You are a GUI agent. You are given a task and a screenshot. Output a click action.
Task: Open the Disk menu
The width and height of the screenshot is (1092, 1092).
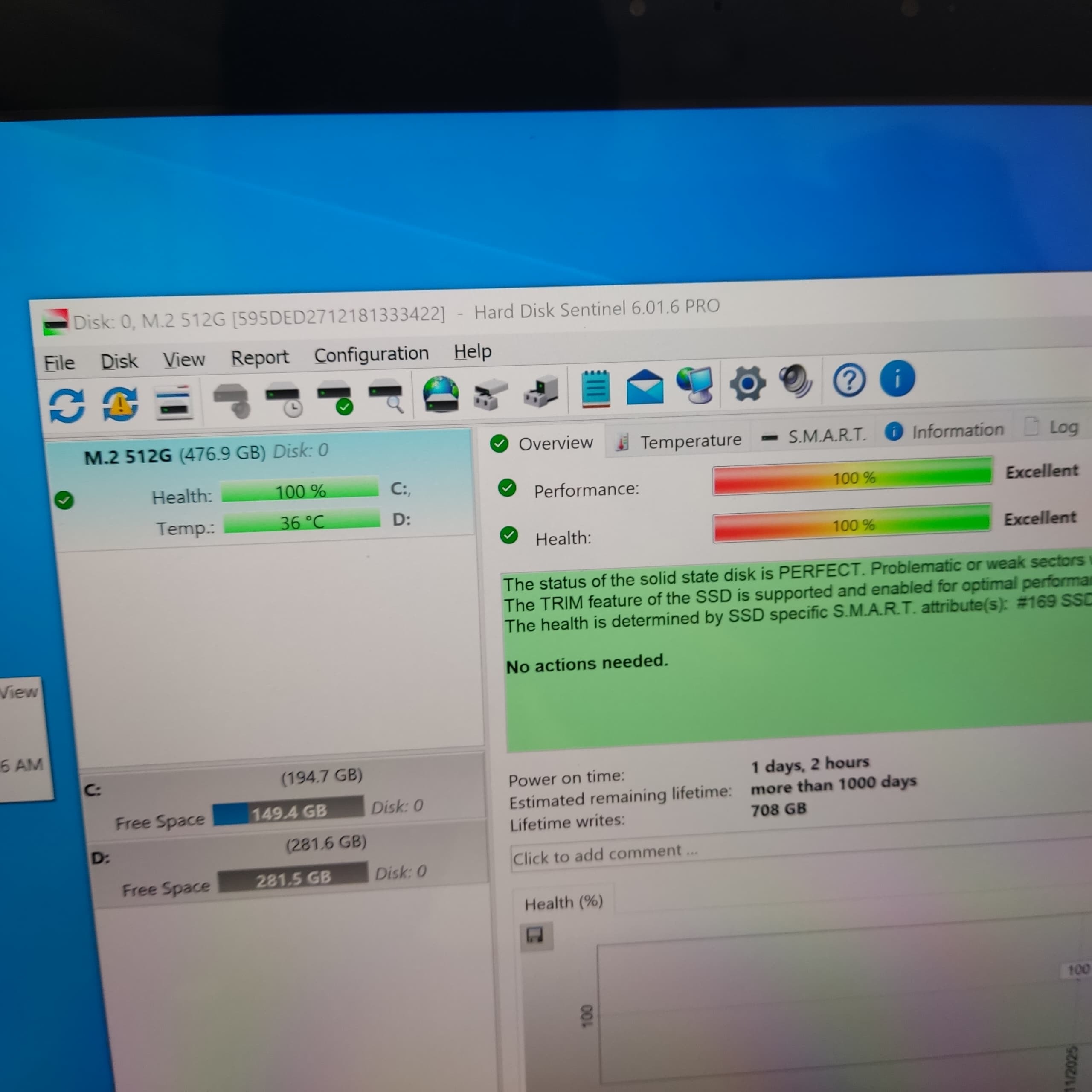pos(119,361)
